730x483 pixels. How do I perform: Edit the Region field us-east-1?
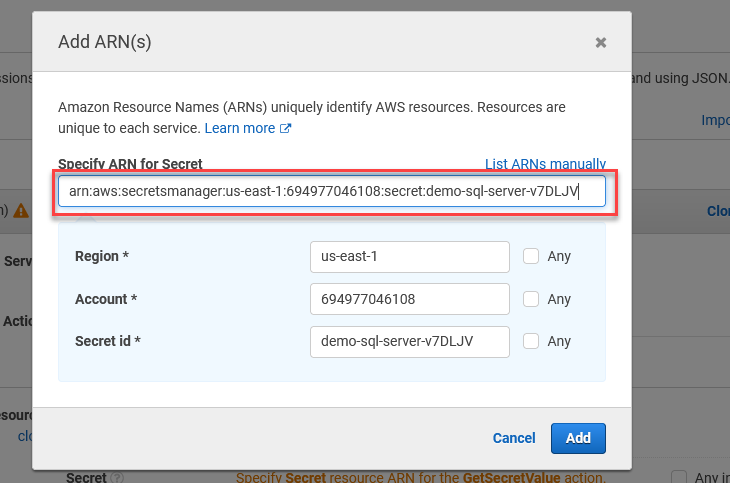pos(410,257)
